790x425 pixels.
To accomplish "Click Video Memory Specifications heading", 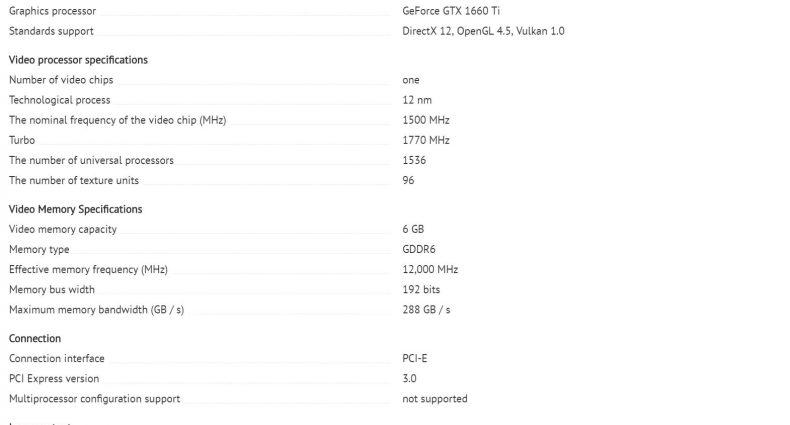I will (76, 209).
